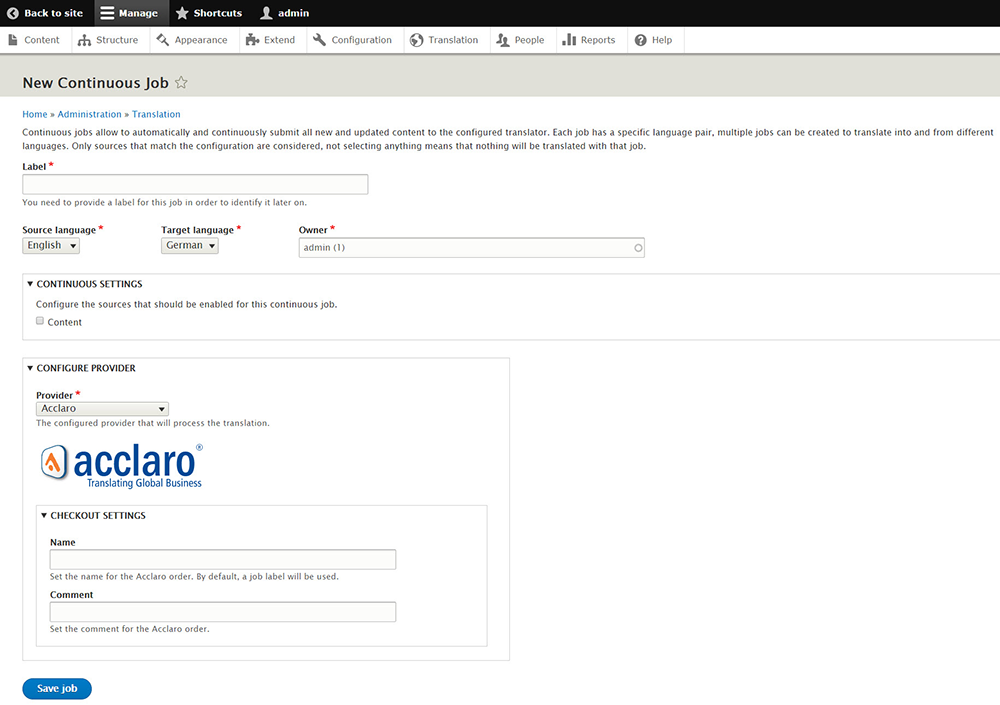Open the Target language dropdown
This screenshot has height=705, width=1000.
pyautogui.click(x=189, y=245)
